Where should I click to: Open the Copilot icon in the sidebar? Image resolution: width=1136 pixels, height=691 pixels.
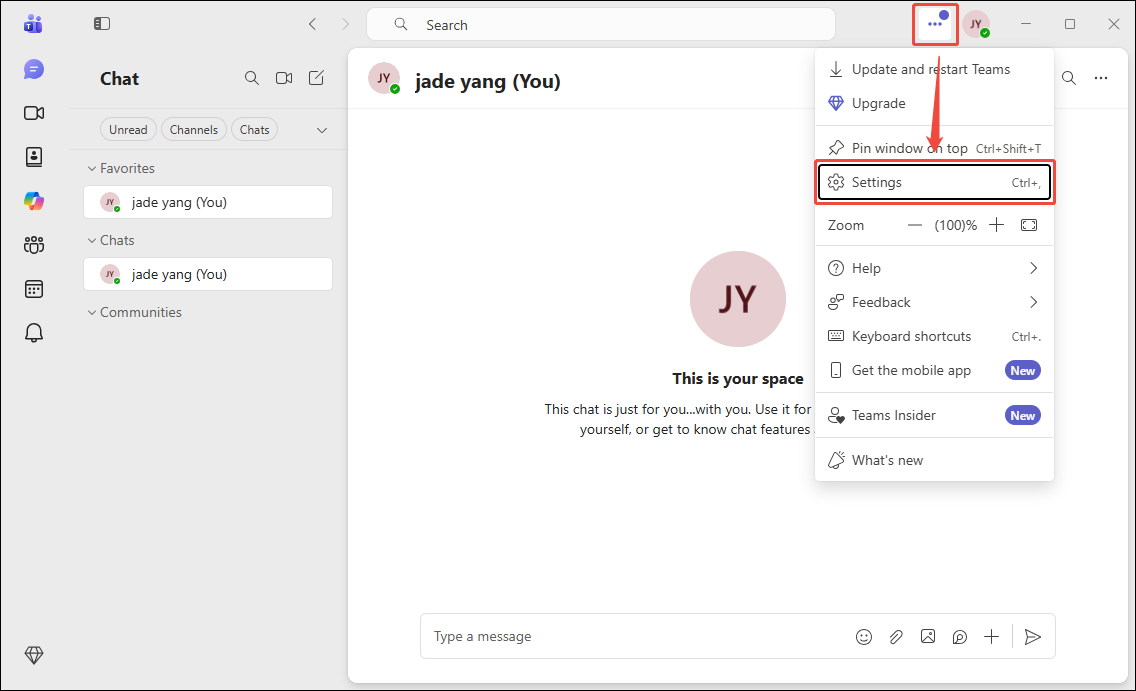tap(33, 201)
